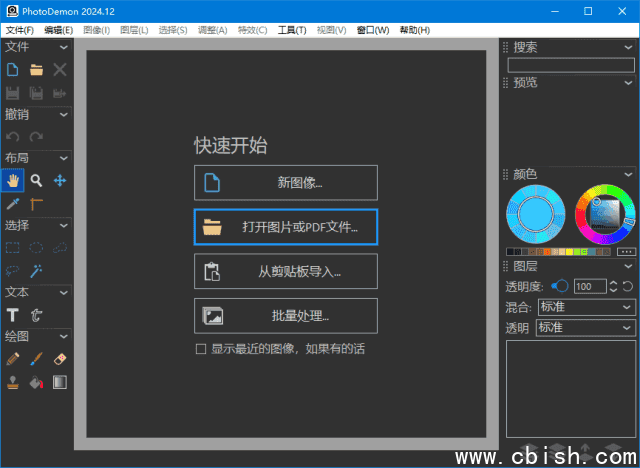Collapse the 撤销 panel chevron
The image size is (640, 468).
pyautogui.click(x=64, y=115)
